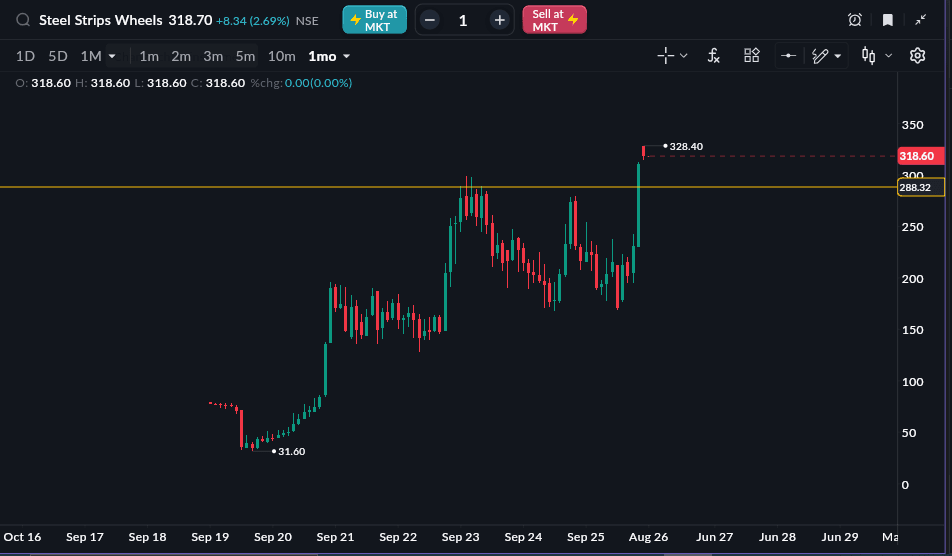Collapse the chart with shrink icon

pyautogui.click(x=920, y=20)
